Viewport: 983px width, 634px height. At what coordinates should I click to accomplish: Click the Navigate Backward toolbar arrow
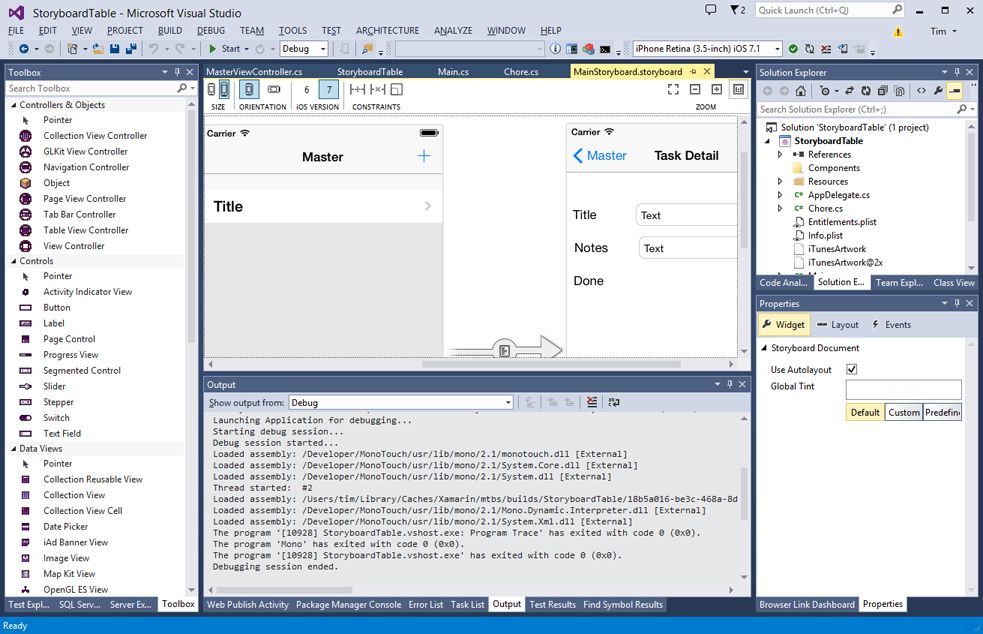pyautogui.click(x=24, y=48)
